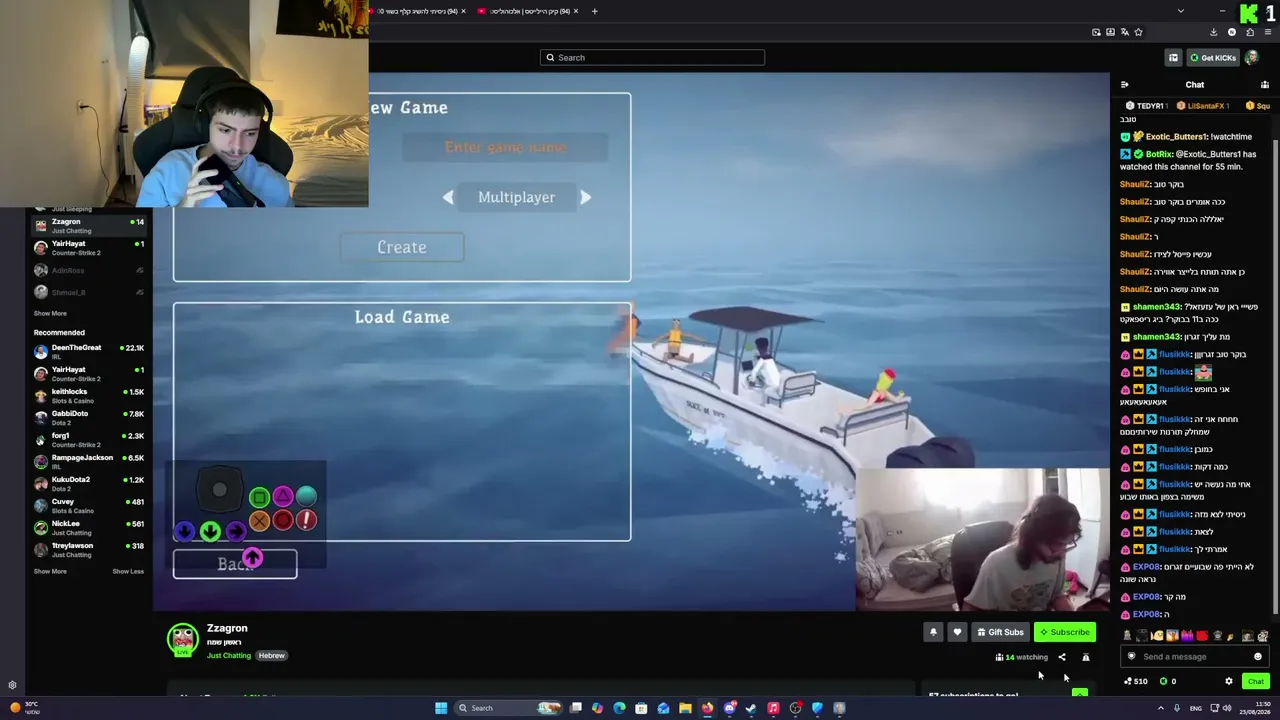The height and width of the screenshot is (720, 1280).
Task: Open DeenTheGreat channel in Recommended
Action: [89, 350]
